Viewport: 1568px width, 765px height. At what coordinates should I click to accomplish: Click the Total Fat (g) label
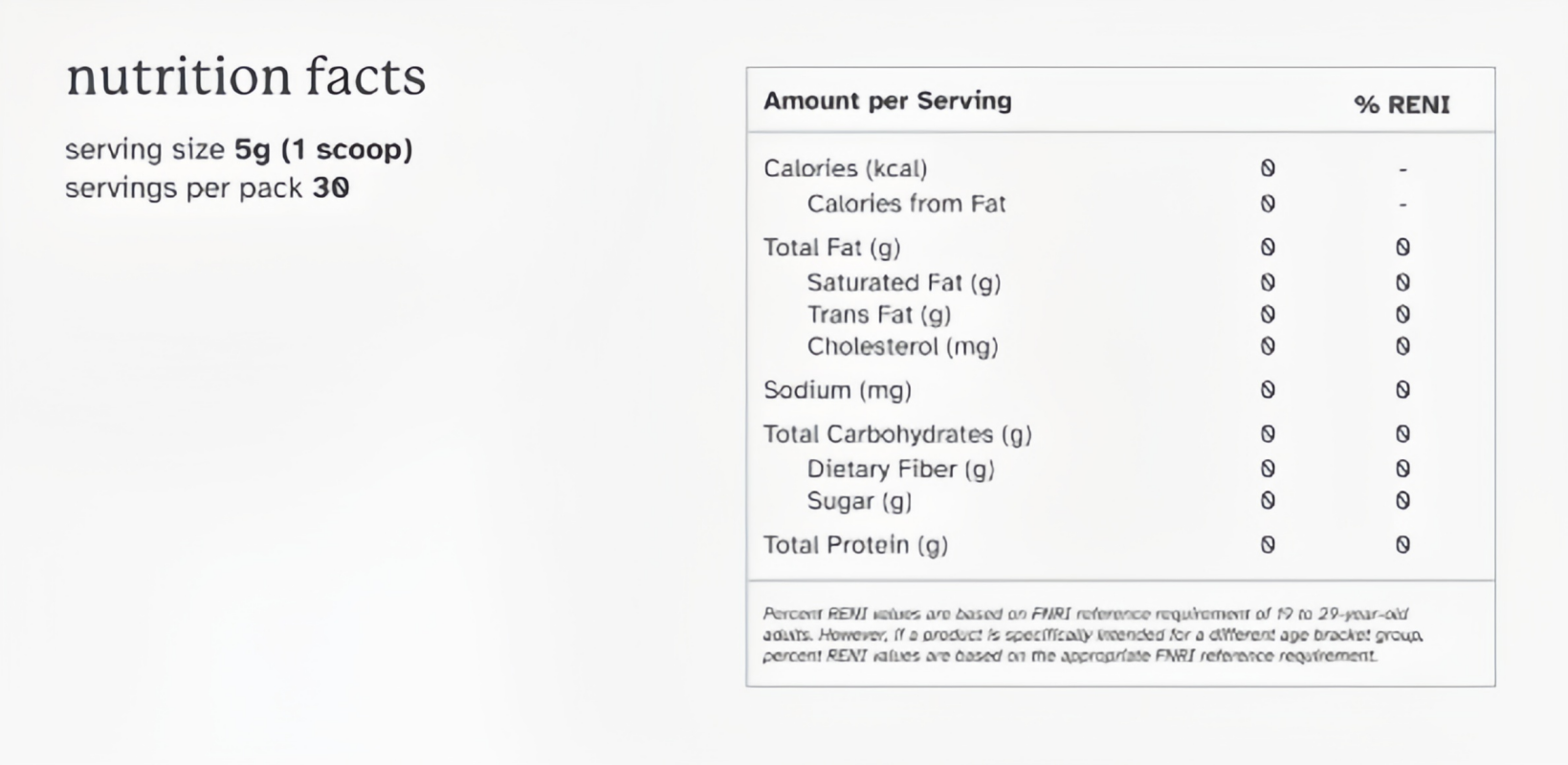click(x=831, y=248)
